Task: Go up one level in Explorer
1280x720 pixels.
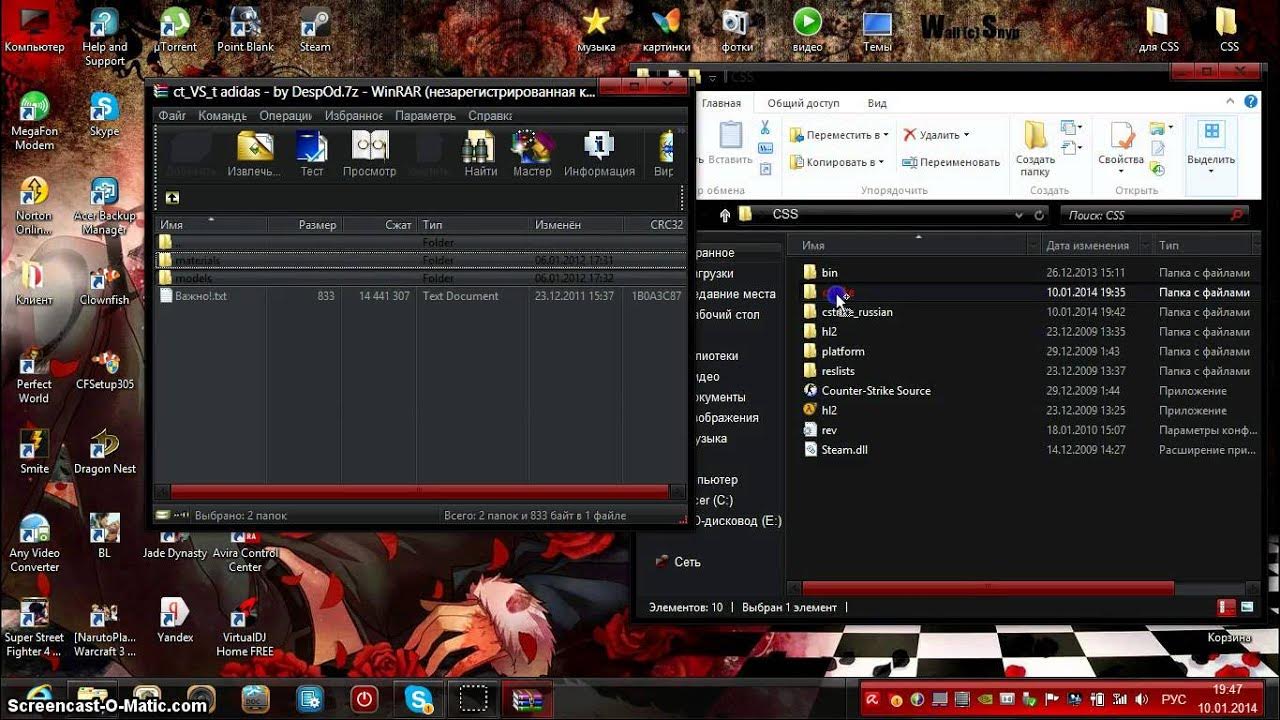Action: pos(725,215)
